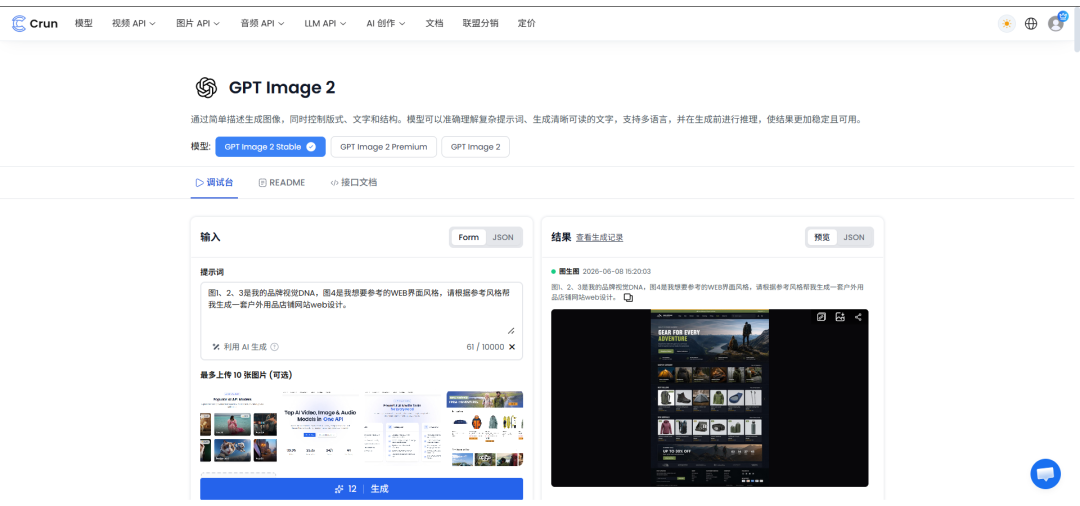
Task: Expand the LLM API dropdown
Action: (325, 23)
